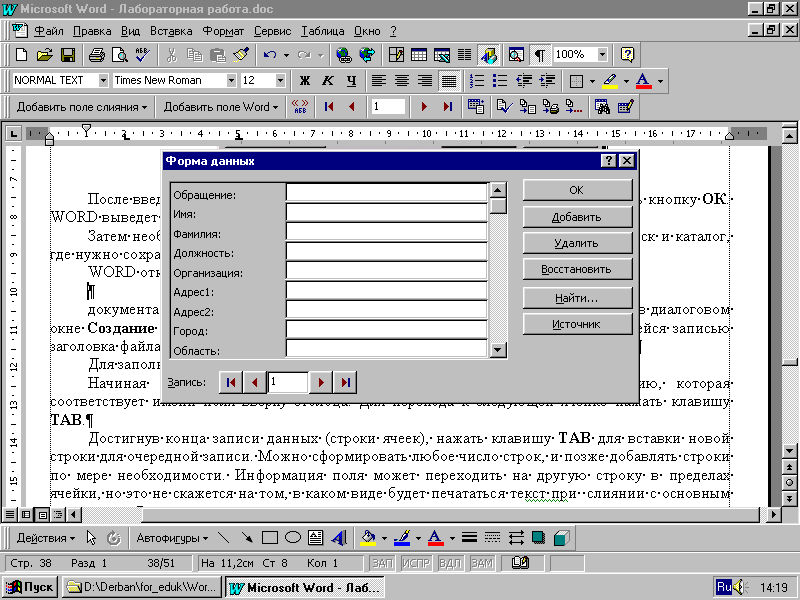This screenshot has width=800, height=600.
Task: Toggle underline formatting (Ч)
Action: tap(351, 81)
